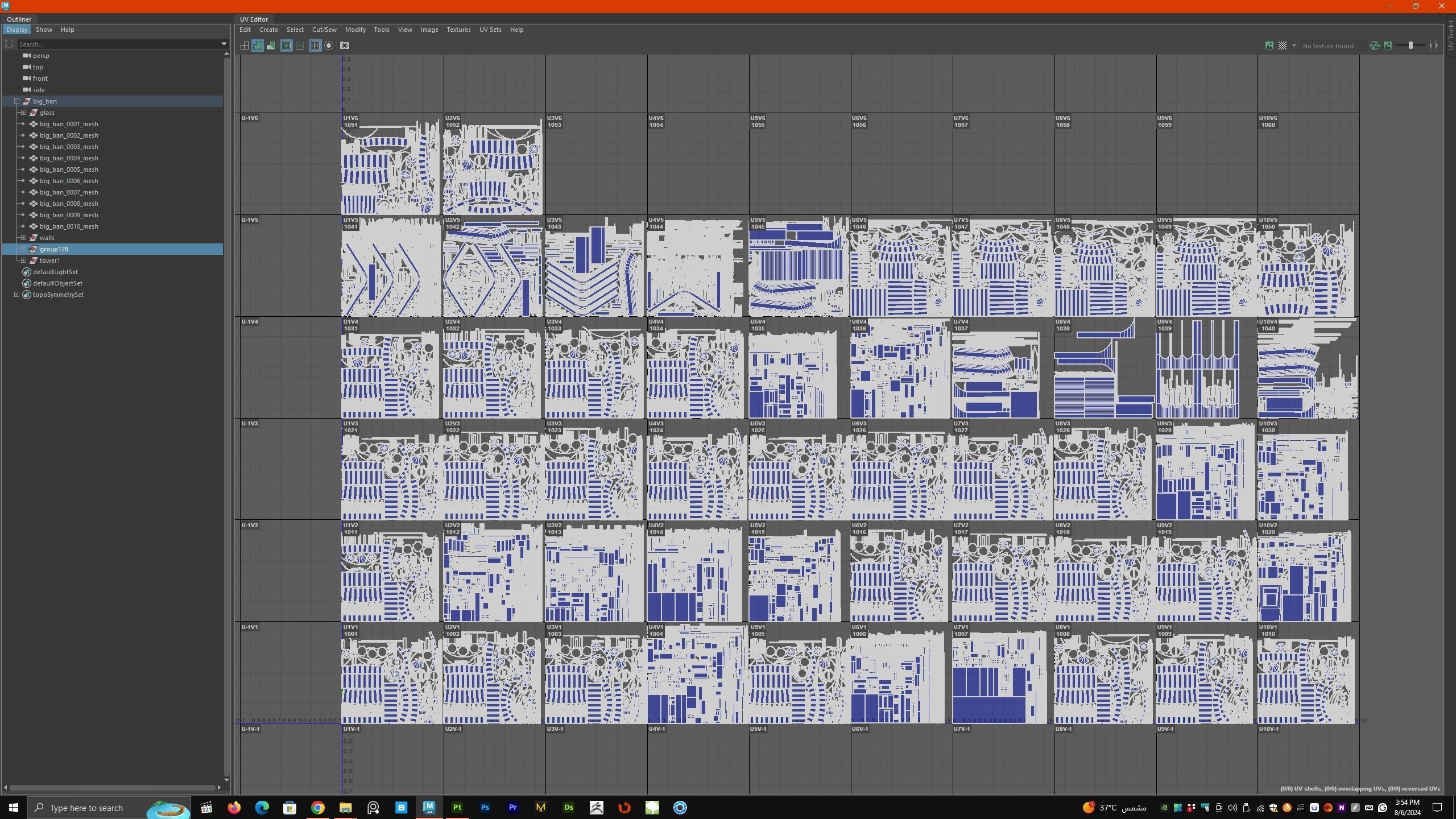Collapse the big_ban group in Outliner
This screenshot has width=1456, height=819.
(17, 101)
